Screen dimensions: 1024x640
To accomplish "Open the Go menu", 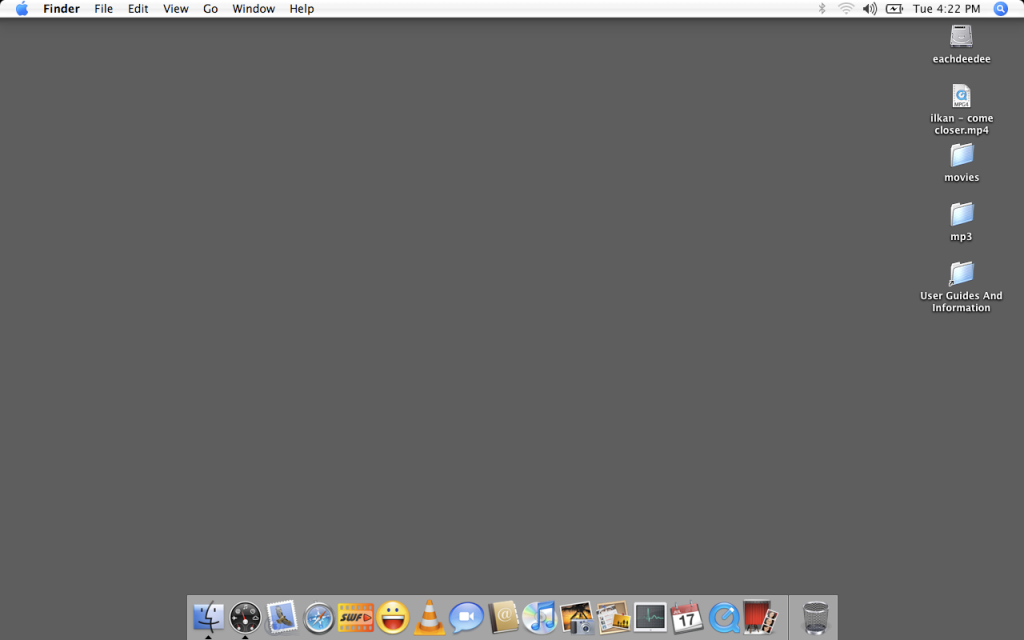I will pyautogui.click(x=210, y=9).
